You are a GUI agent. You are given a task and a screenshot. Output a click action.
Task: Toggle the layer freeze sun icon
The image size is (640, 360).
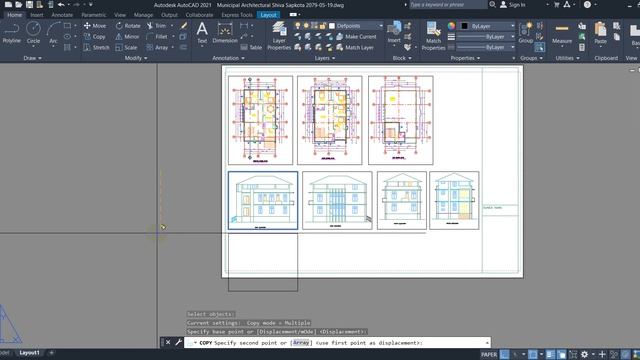pyautogui.click(x=306, y=26)
